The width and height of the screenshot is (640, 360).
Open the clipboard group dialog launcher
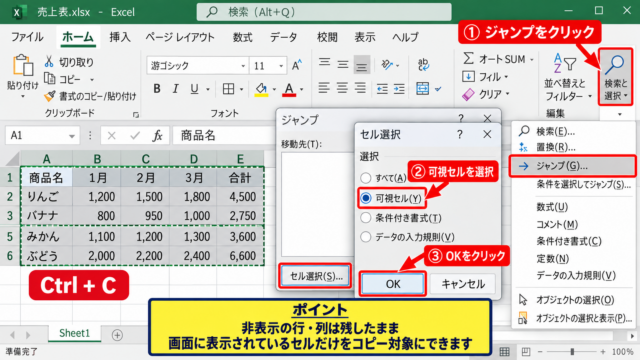tap(136, 115)
